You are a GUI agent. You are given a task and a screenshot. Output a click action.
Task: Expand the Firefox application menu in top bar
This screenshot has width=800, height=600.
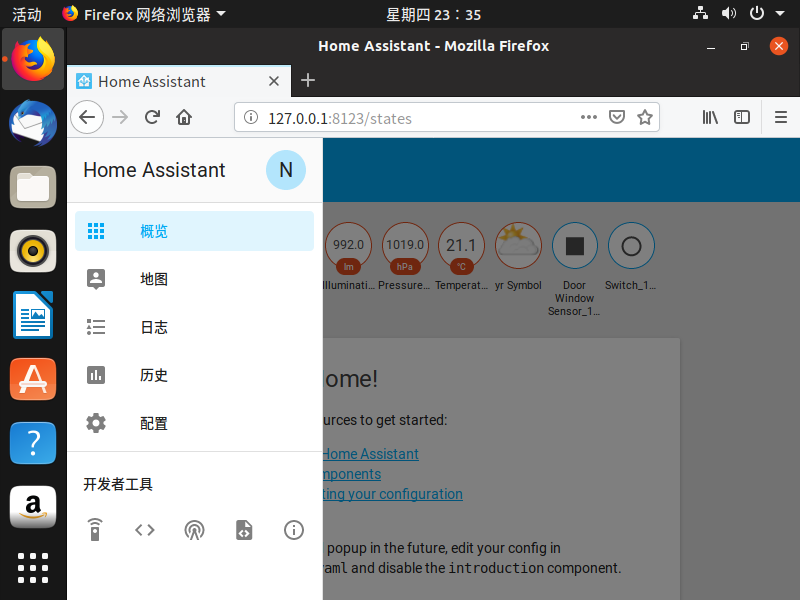pos(144,14)
